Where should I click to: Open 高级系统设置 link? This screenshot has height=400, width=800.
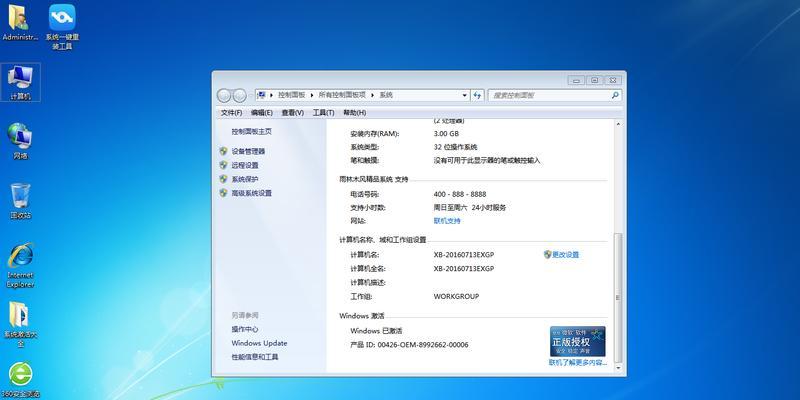(x=252, y=193)
